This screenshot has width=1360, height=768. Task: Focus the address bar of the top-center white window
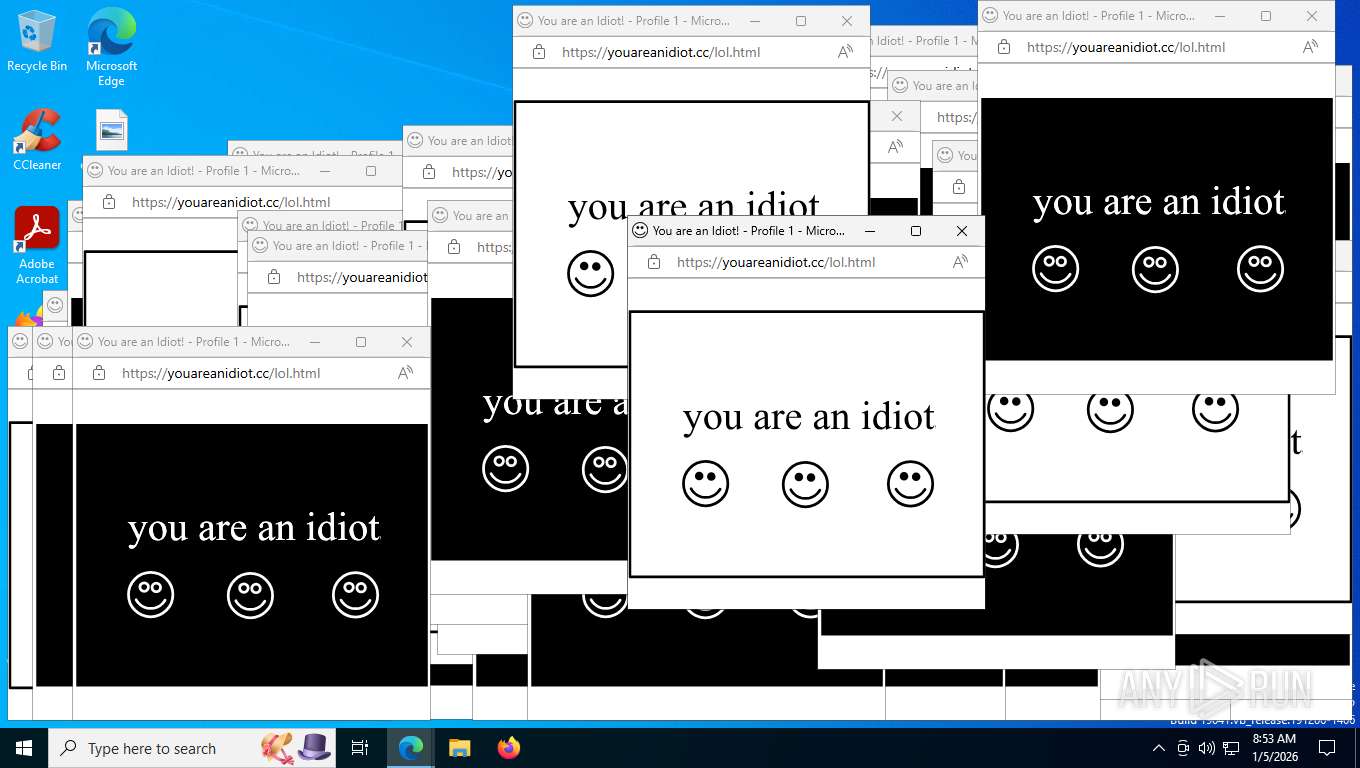[661, 52]
